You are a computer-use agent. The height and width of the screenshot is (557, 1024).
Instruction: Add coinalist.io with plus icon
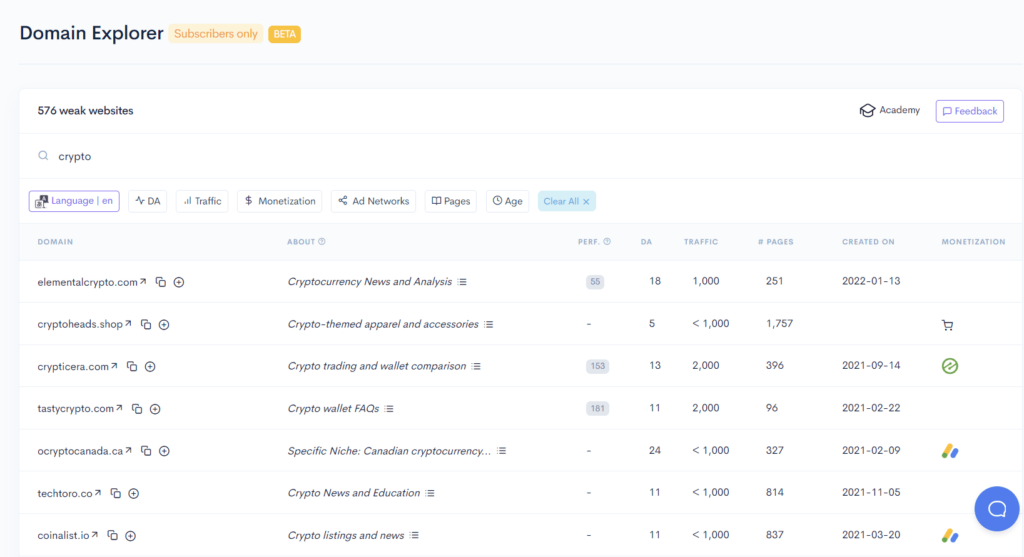coord(131,535)
